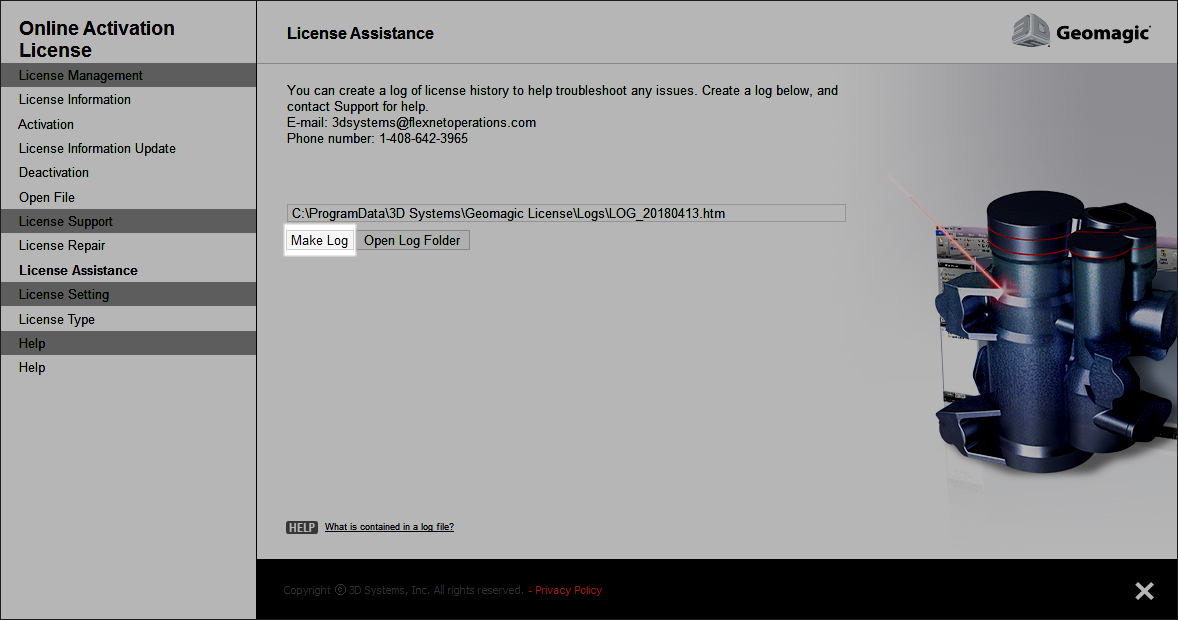Select License Type in the sidebar
Screen dimensions: 1178x620
(56, 319)
